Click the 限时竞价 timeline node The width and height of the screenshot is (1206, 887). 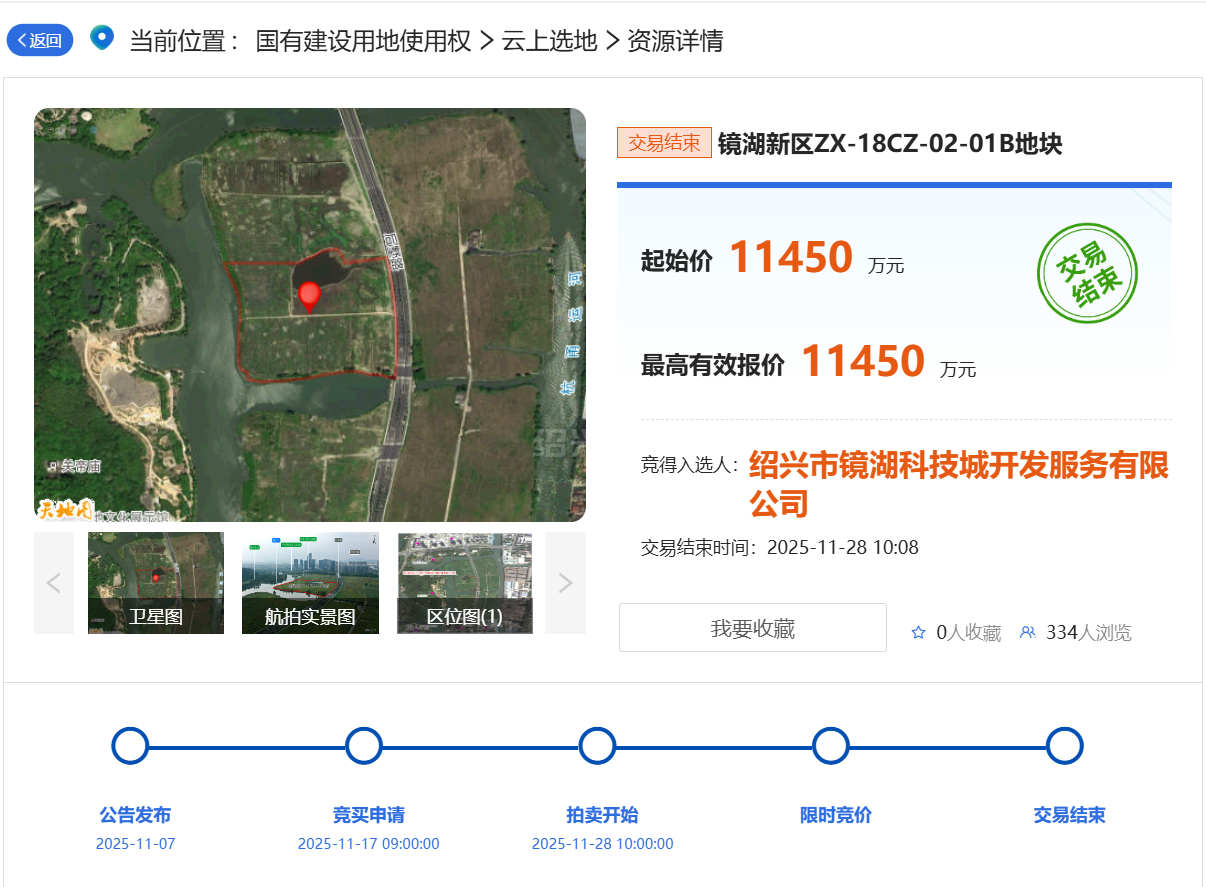tap(831, 746)
